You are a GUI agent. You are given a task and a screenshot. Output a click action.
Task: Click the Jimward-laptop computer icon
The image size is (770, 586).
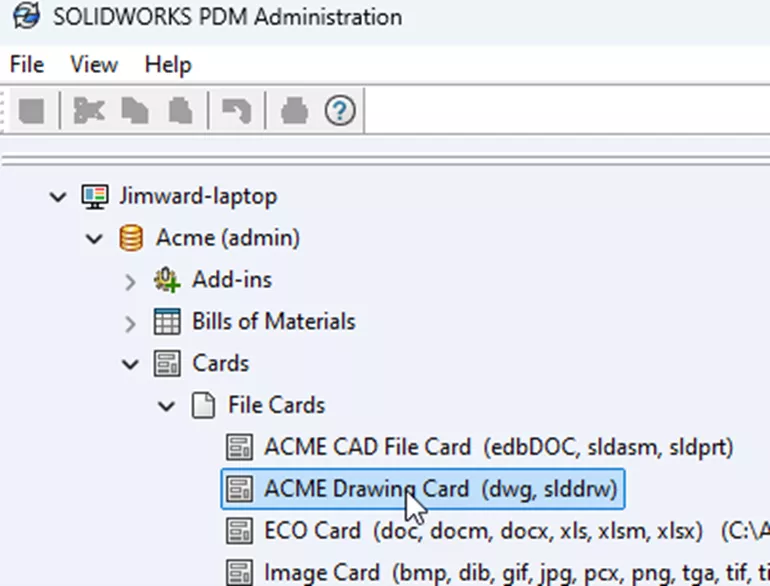pos(95,196)
